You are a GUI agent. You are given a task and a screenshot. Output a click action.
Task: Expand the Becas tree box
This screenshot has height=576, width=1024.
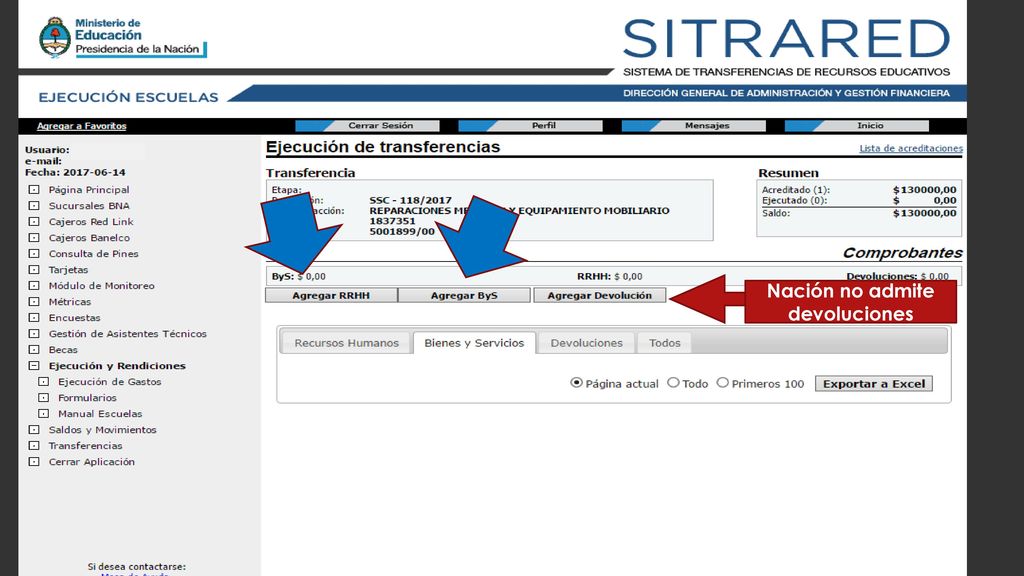tap(34, 349)
